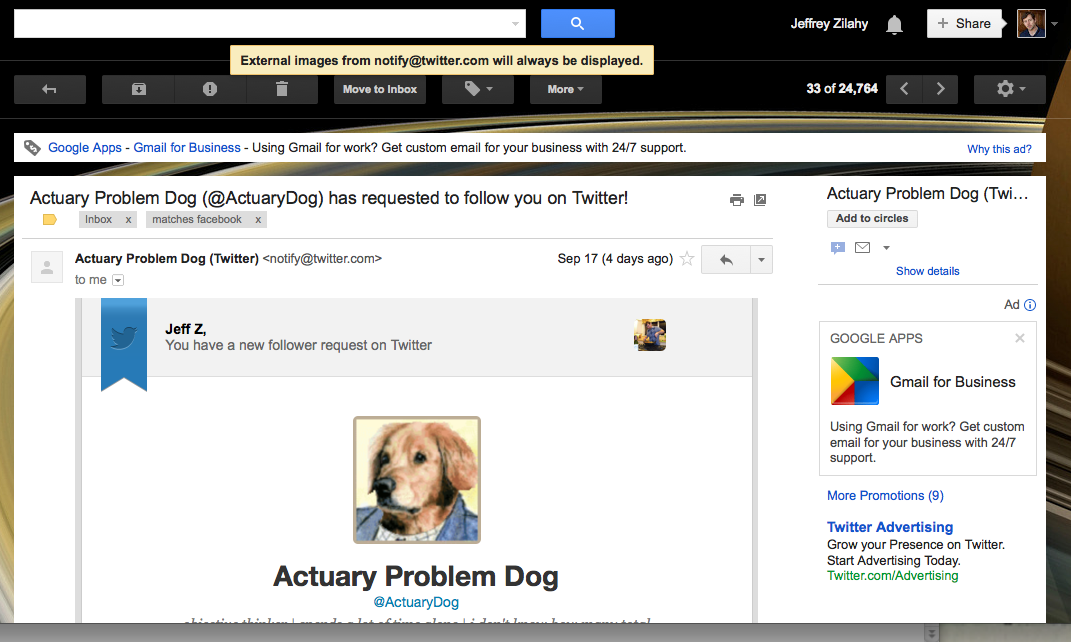Show recipient details next to 'to me'
The width and height of the screenshot is (1071, 642).
click(x=118, y=280)
